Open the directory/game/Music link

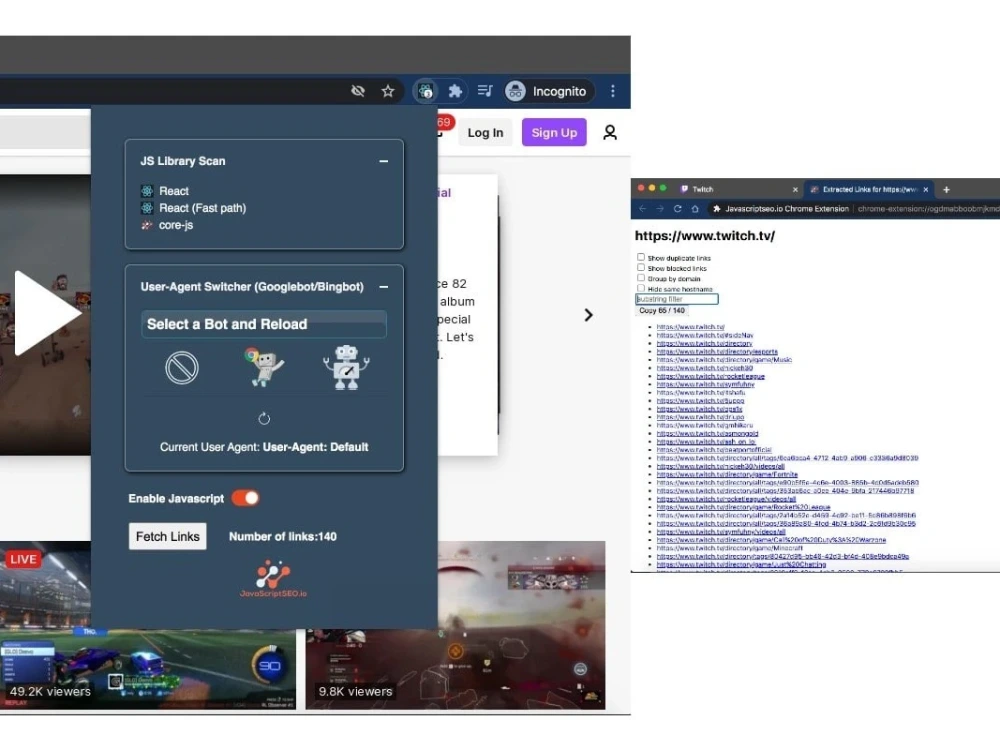point(724,360)
